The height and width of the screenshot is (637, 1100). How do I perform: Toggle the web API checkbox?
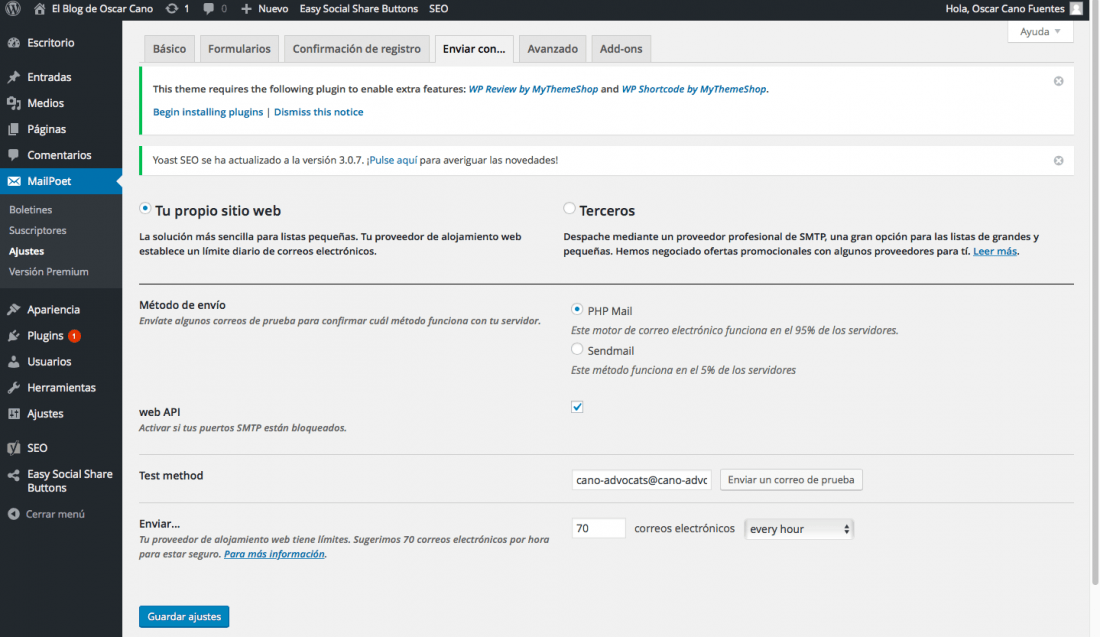pos(577,407)
